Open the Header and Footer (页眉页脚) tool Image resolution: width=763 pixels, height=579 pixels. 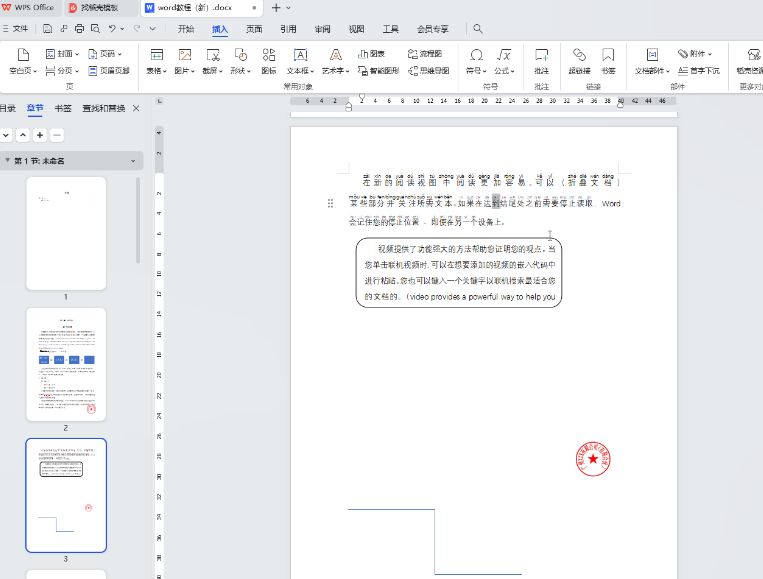109,71
